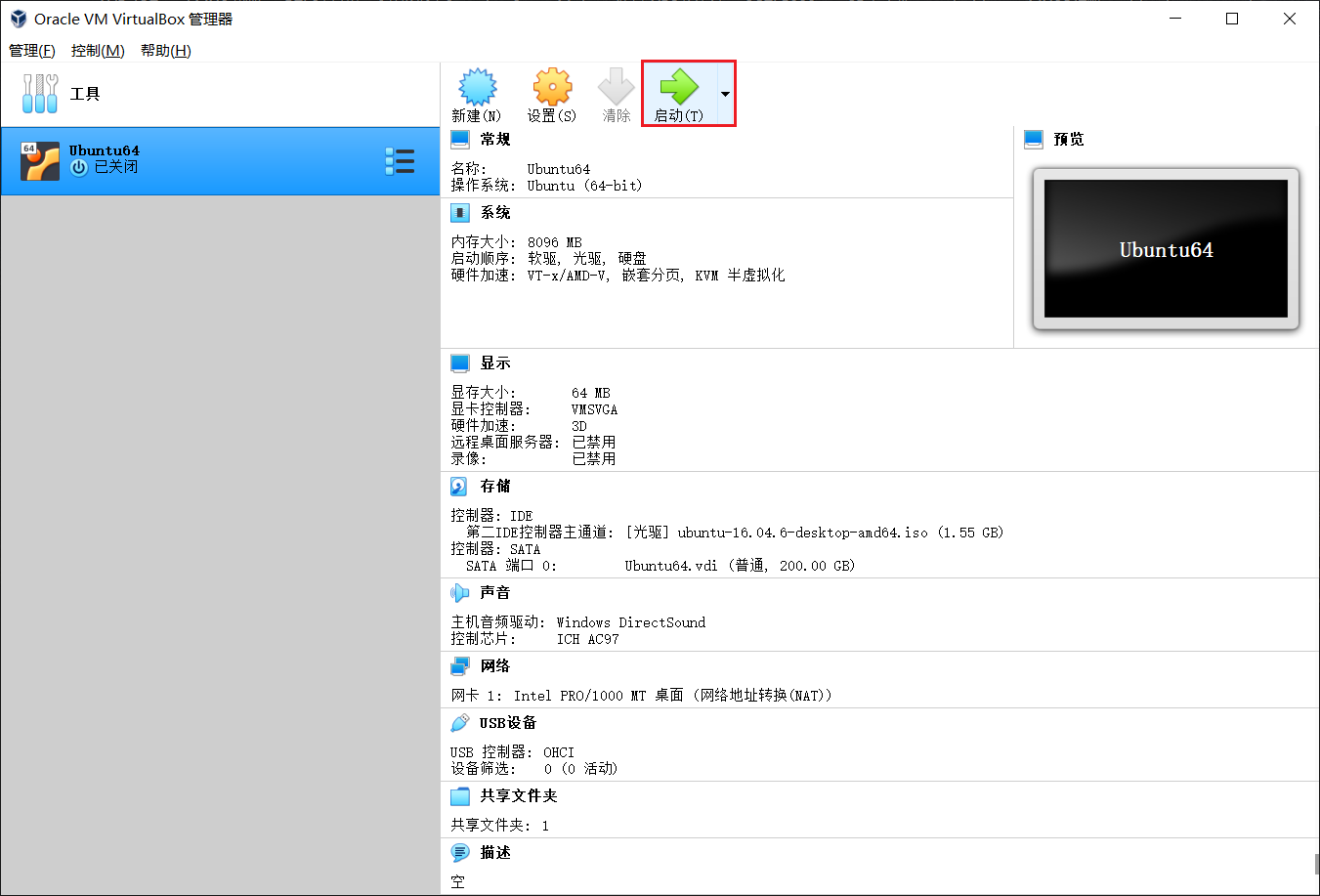This screenshot has width=1320, height=896.
Task: Click the Windows DirectSound audio driver value
Action: pos(631,622)
